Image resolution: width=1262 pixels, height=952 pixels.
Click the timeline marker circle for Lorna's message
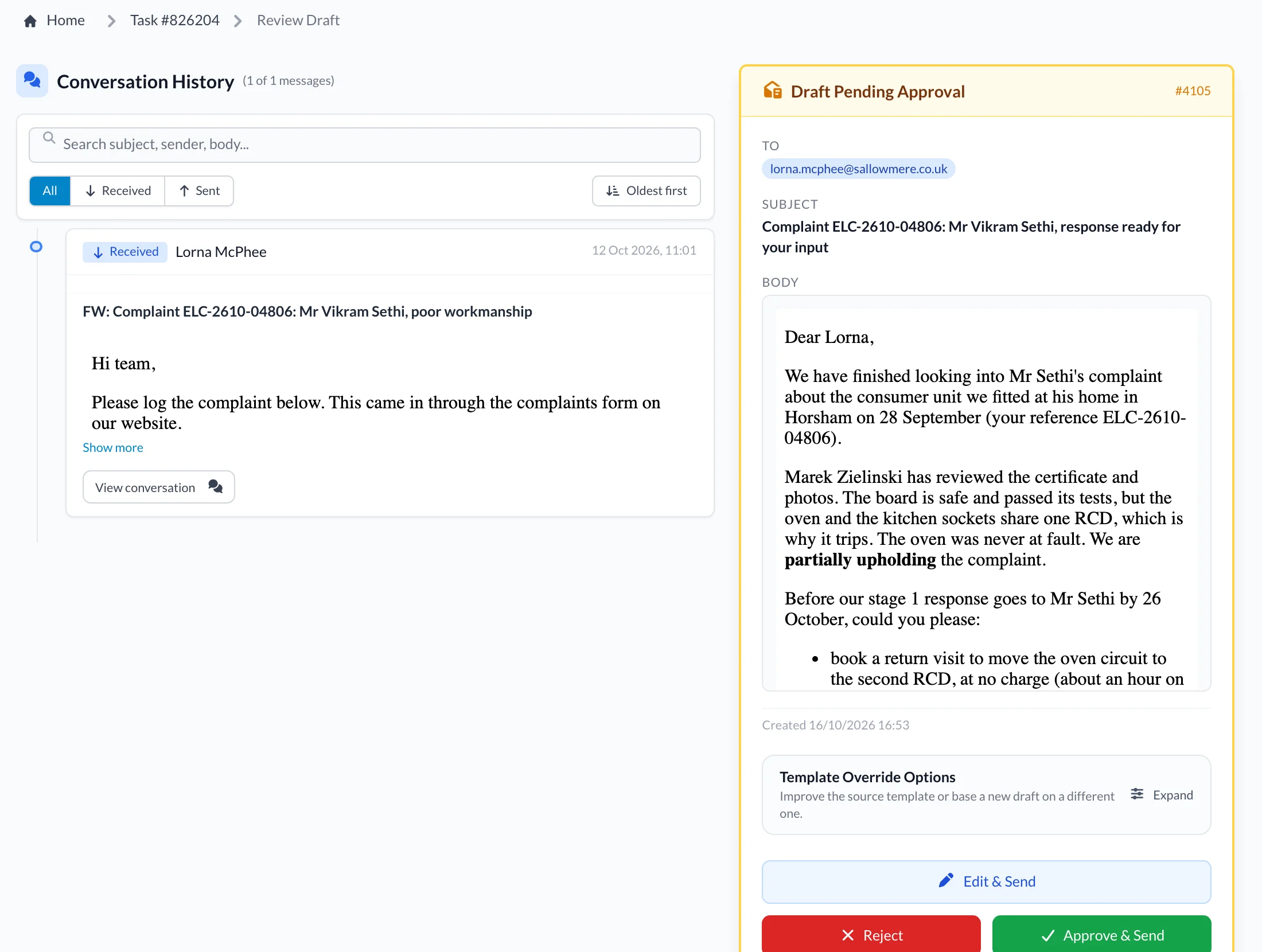coord(36,247)
